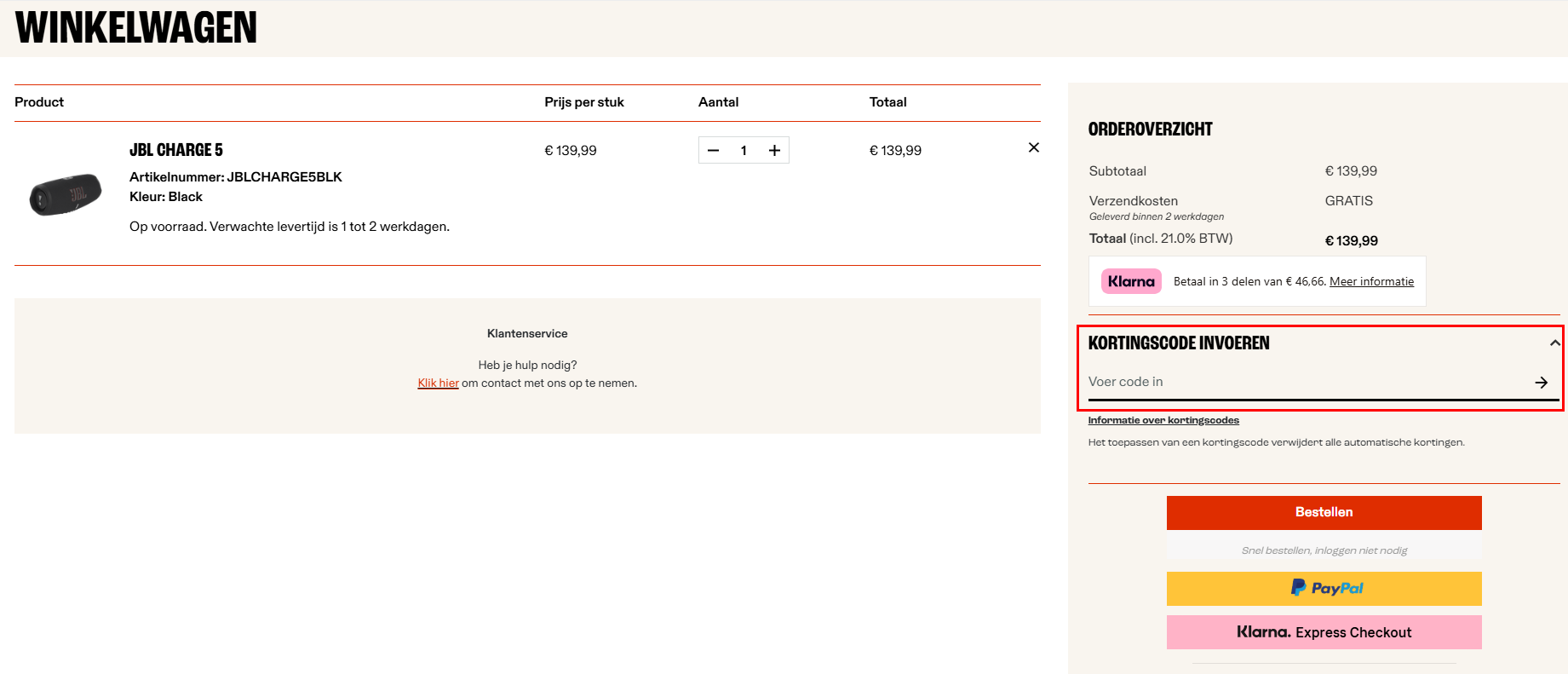Click the quantity value field showing 1
The height and width of the screenshot is (674, 1568).
(x=744, y=151)
